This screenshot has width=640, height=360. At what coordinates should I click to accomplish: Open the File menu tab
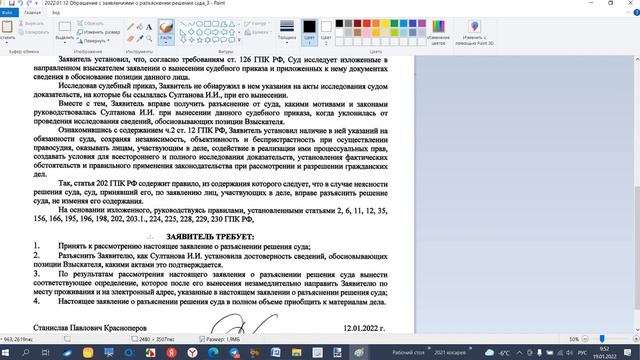(8, 13)
